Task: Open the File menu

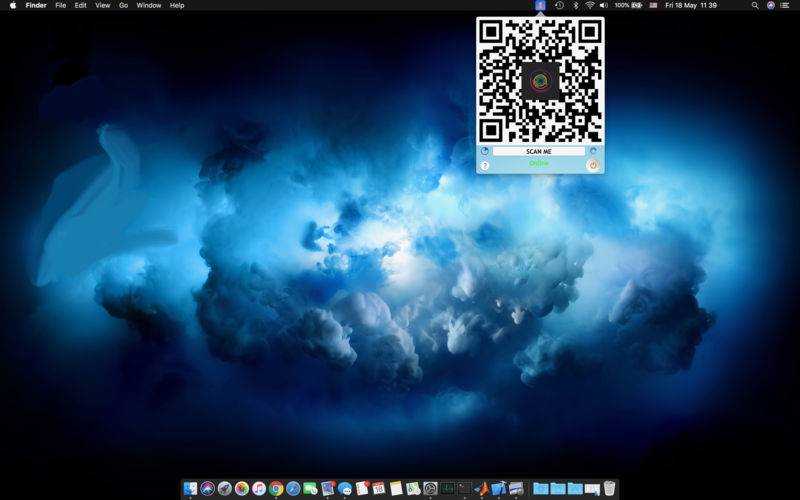Action: pos(61,5)
